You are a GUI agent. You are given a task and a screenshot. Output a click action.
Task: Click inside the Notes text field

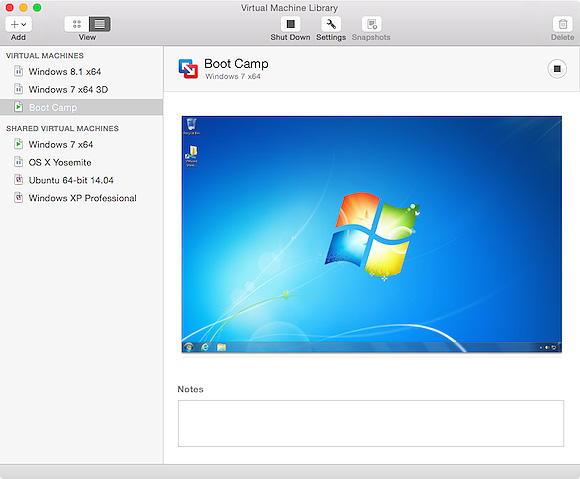371,423
